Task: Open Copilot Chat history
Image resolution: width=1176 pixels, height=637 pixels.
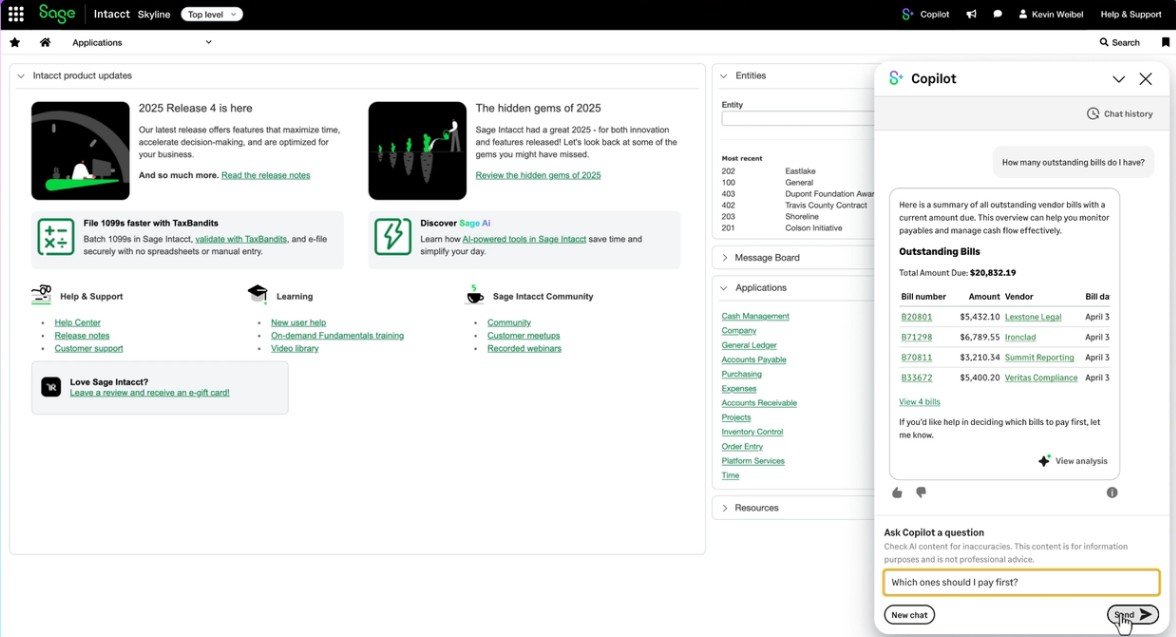Action: point(1120,114)
